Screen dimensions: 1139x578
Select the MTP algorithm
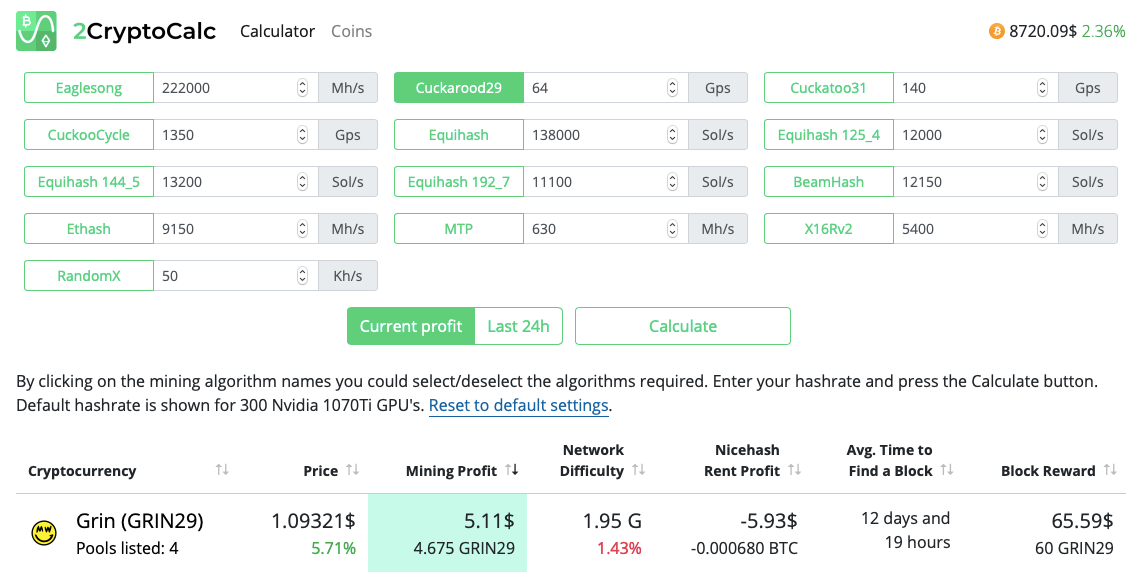pos(458,229)
